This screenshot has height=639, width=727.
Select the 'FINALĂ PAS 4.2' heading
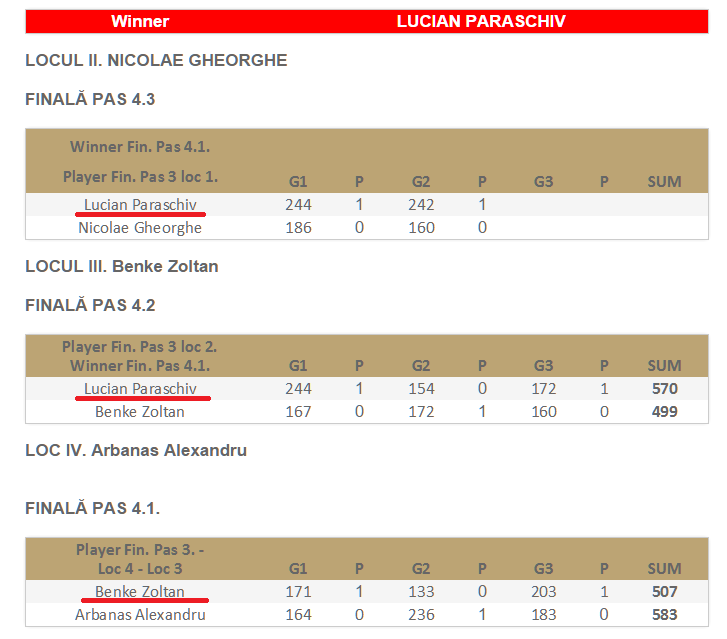[x=90, y=305]
